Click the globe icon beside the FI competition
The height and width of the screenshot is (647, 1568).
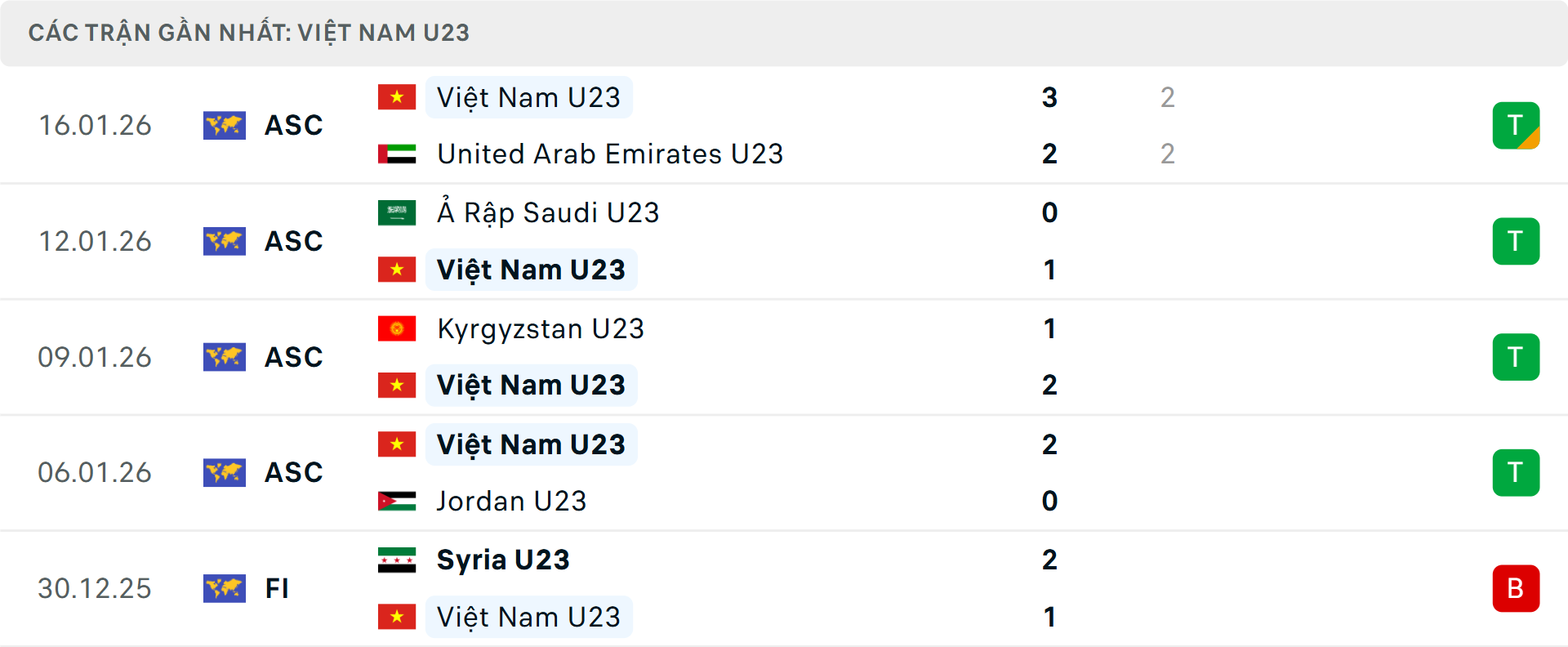point(225,588)
